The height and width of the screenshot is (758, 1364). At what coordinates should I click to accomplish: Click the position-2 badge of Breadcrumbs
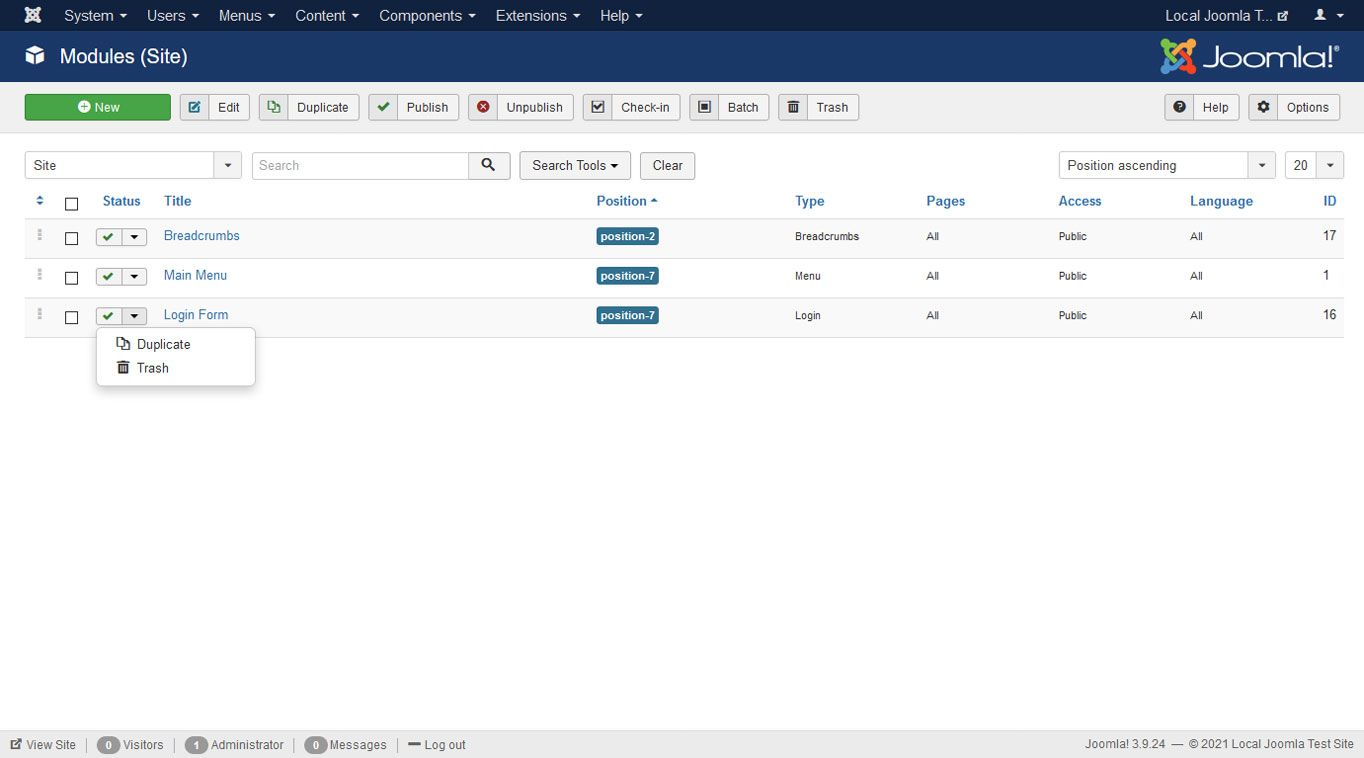[628, 236]
